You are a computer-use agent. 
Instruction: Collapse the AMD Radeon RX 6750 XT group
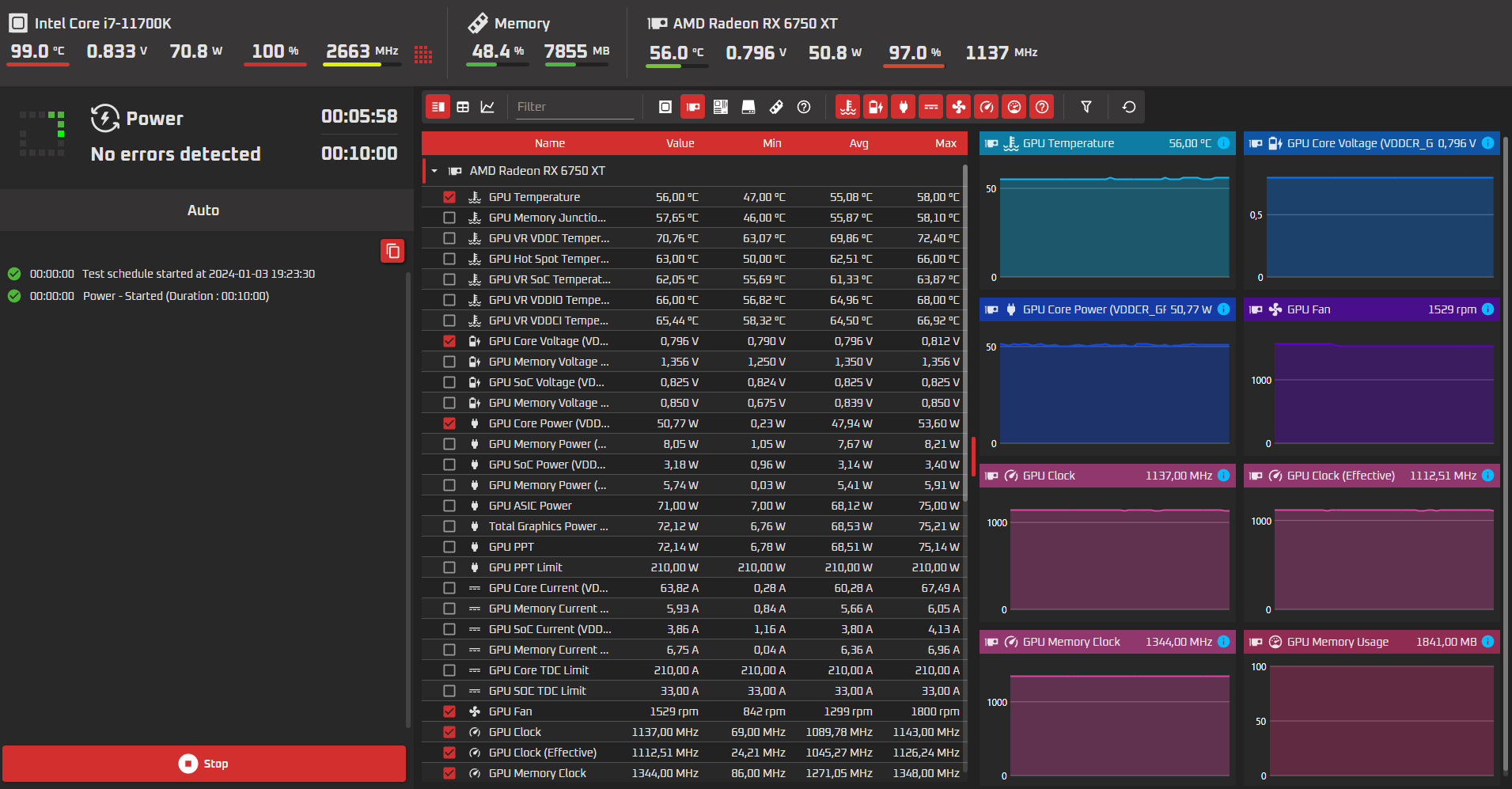point(434,171)
